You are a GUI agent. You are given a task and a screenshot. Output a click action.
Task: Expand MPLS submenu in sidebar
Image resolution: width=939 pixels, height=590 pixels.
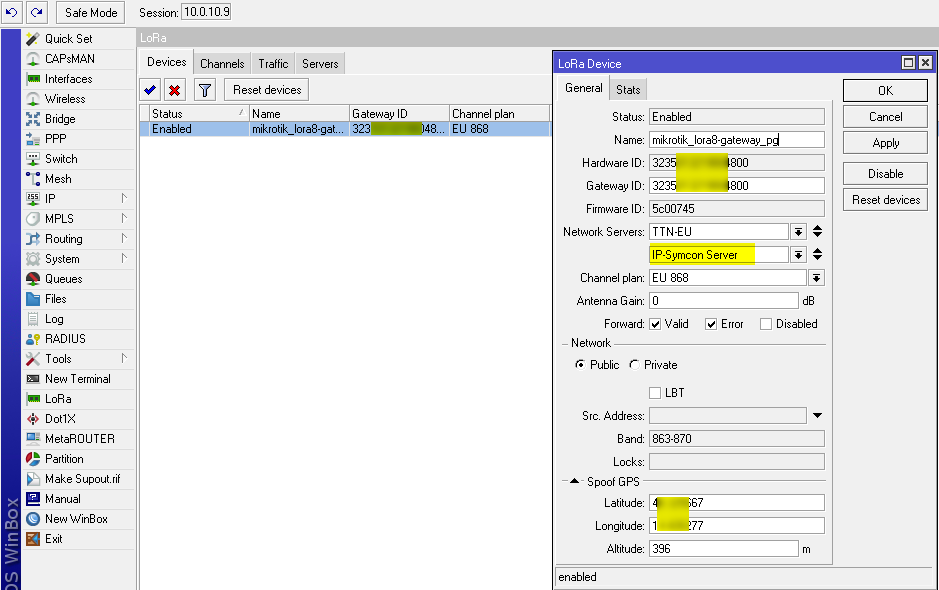point(124,219)
